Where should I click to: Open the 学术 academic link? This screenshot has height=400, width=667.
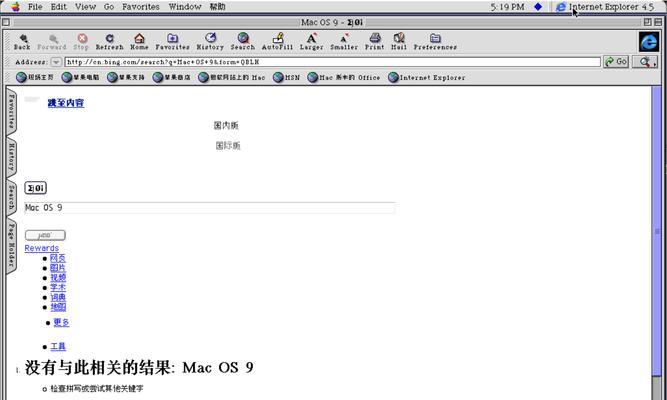(58, 288)
